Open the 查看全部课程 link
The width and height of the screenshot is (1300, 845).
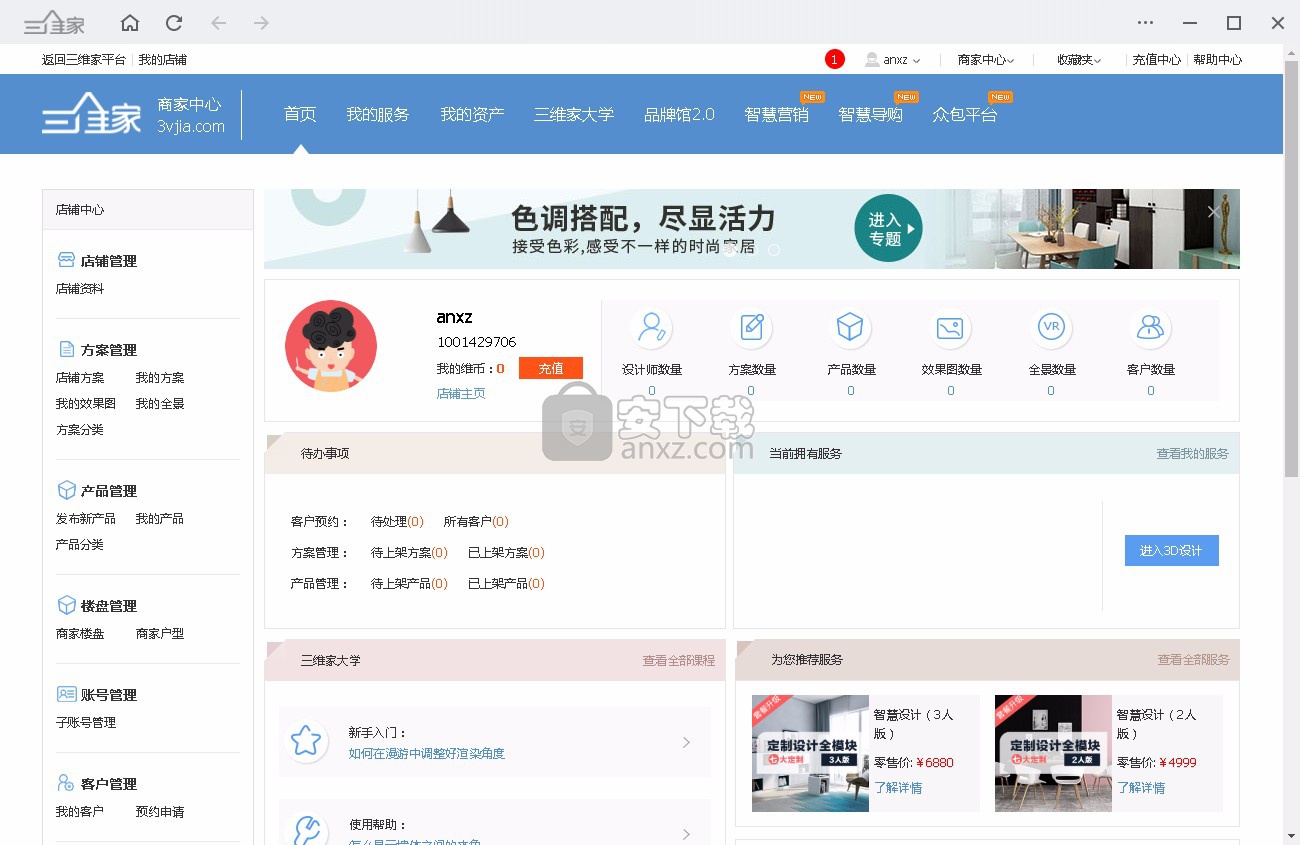679,660
